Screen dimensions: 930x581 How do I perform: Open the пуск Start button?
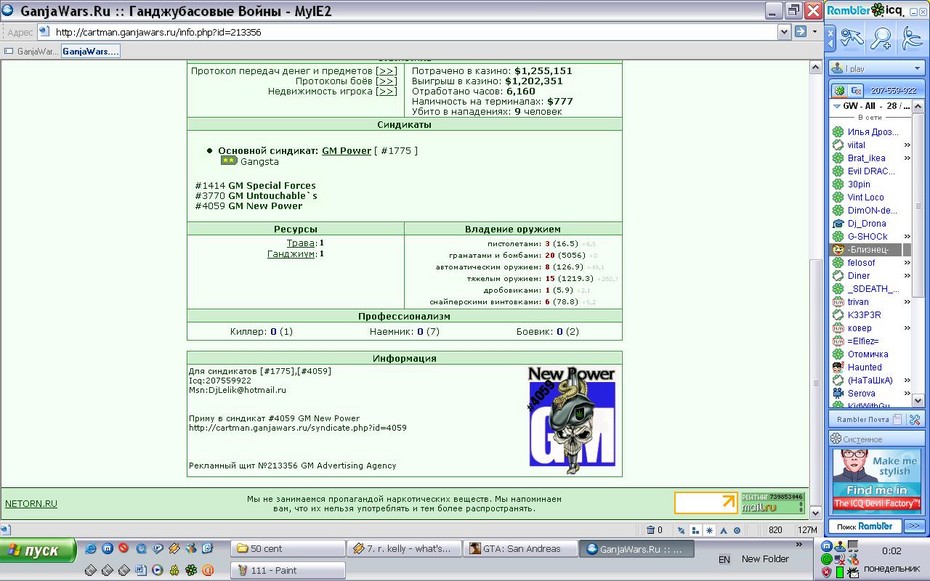pyautogui.click(x=38, y=550)
